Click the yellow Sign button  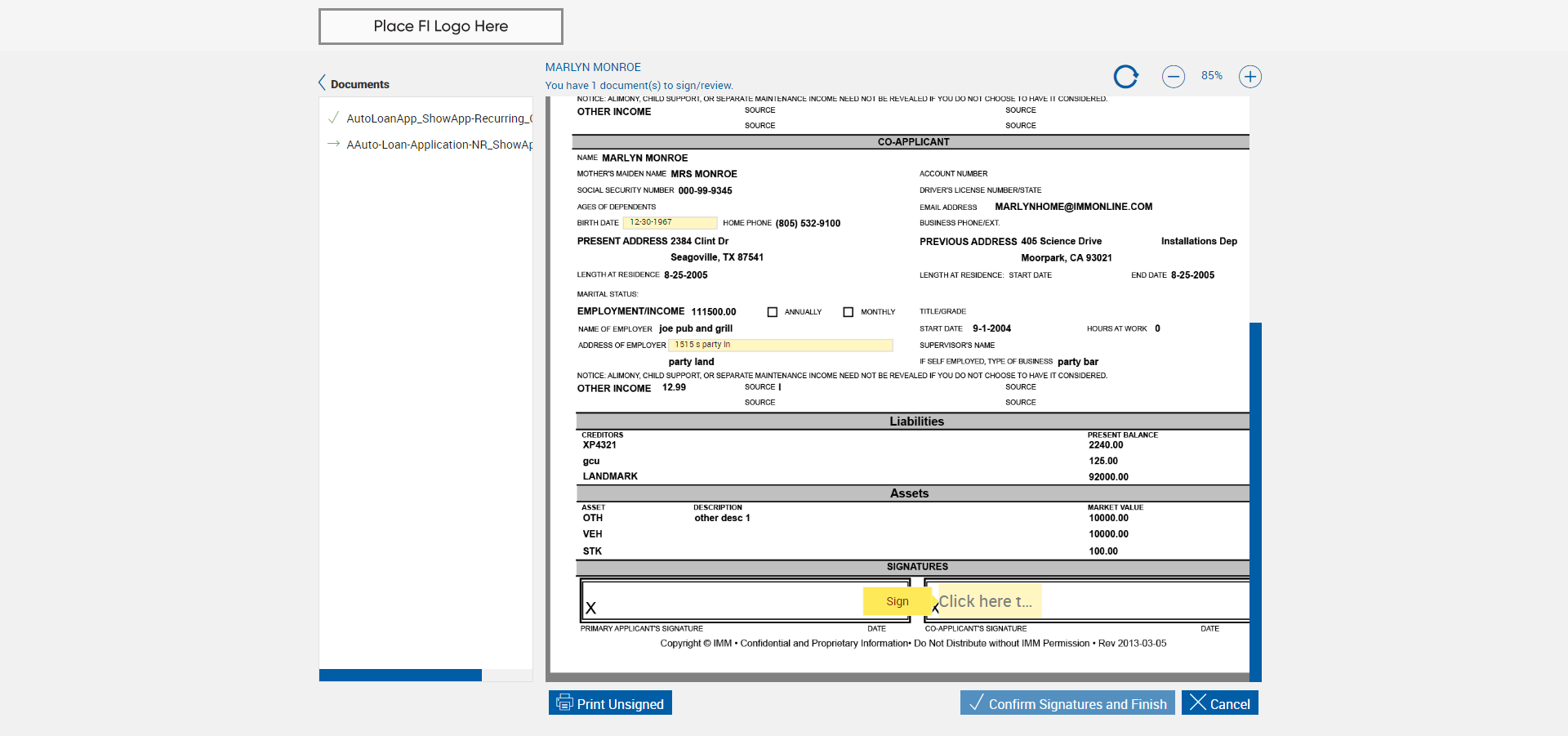pos(897,601)
